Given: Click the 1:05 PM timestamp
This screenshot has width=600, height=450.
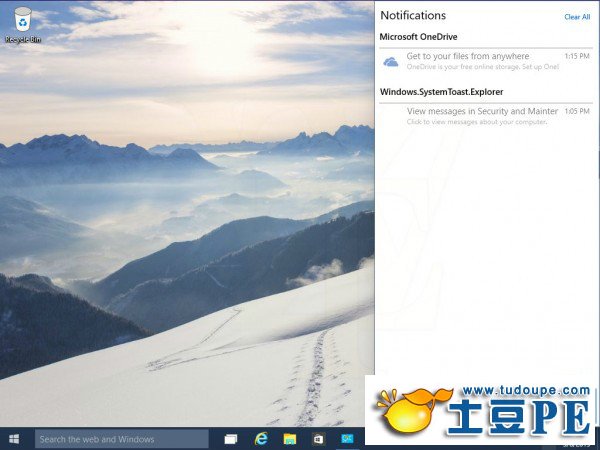Looking at the screenshot, I should [x=577, y=111].
